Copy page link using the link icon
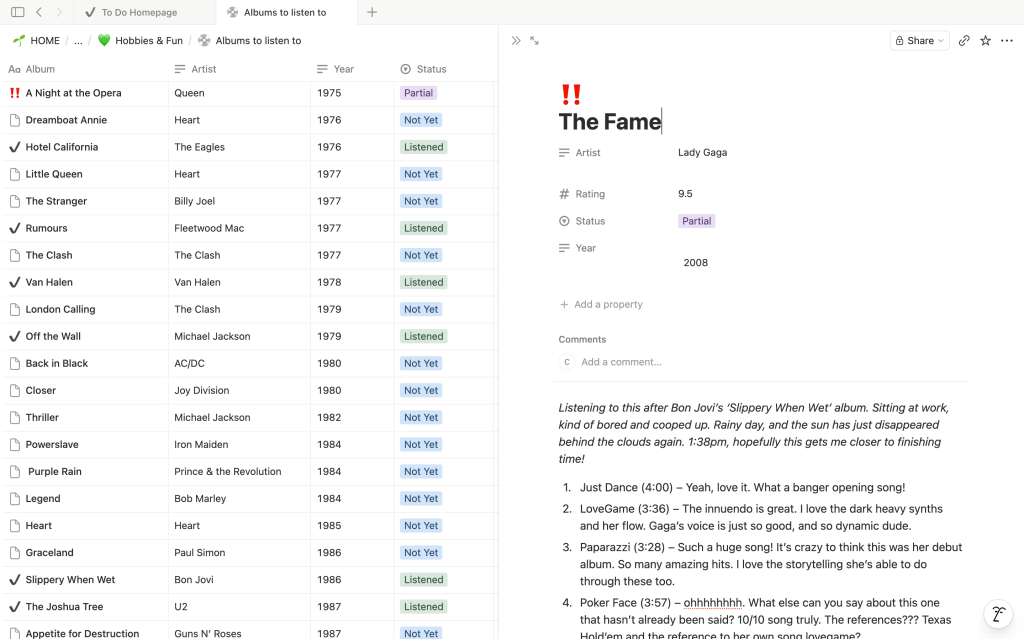Viewport: 1024px width, 639px height. click(964, 41)
